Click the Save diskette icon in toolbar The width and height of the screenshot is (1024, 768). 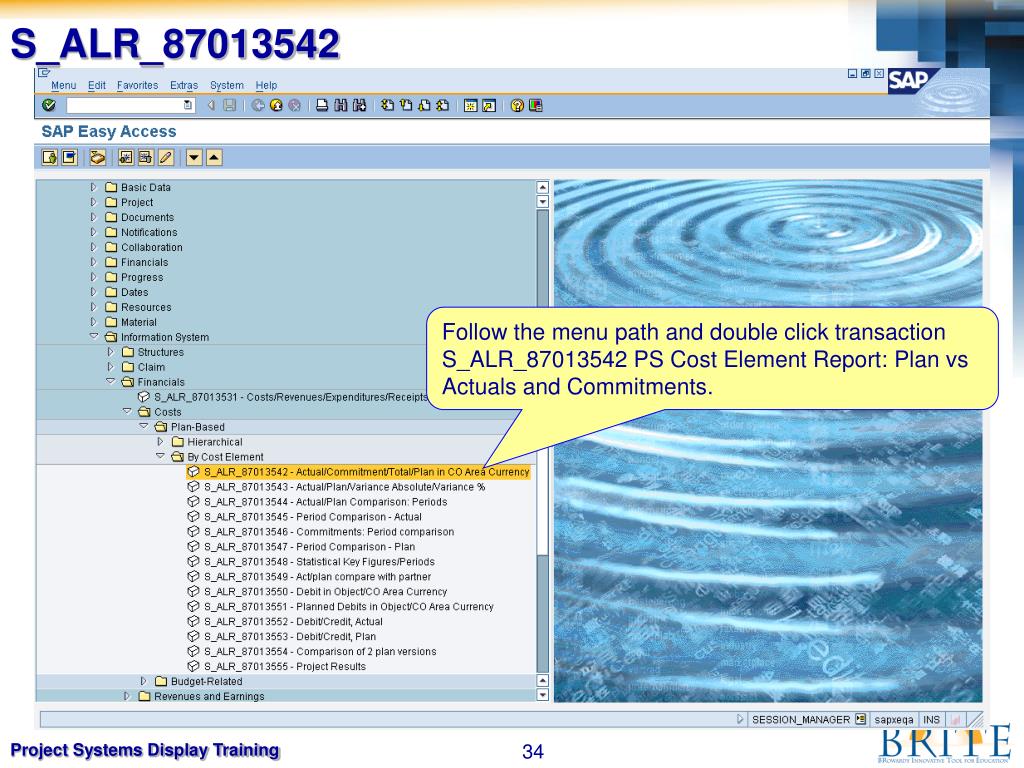tap(229, 105)
